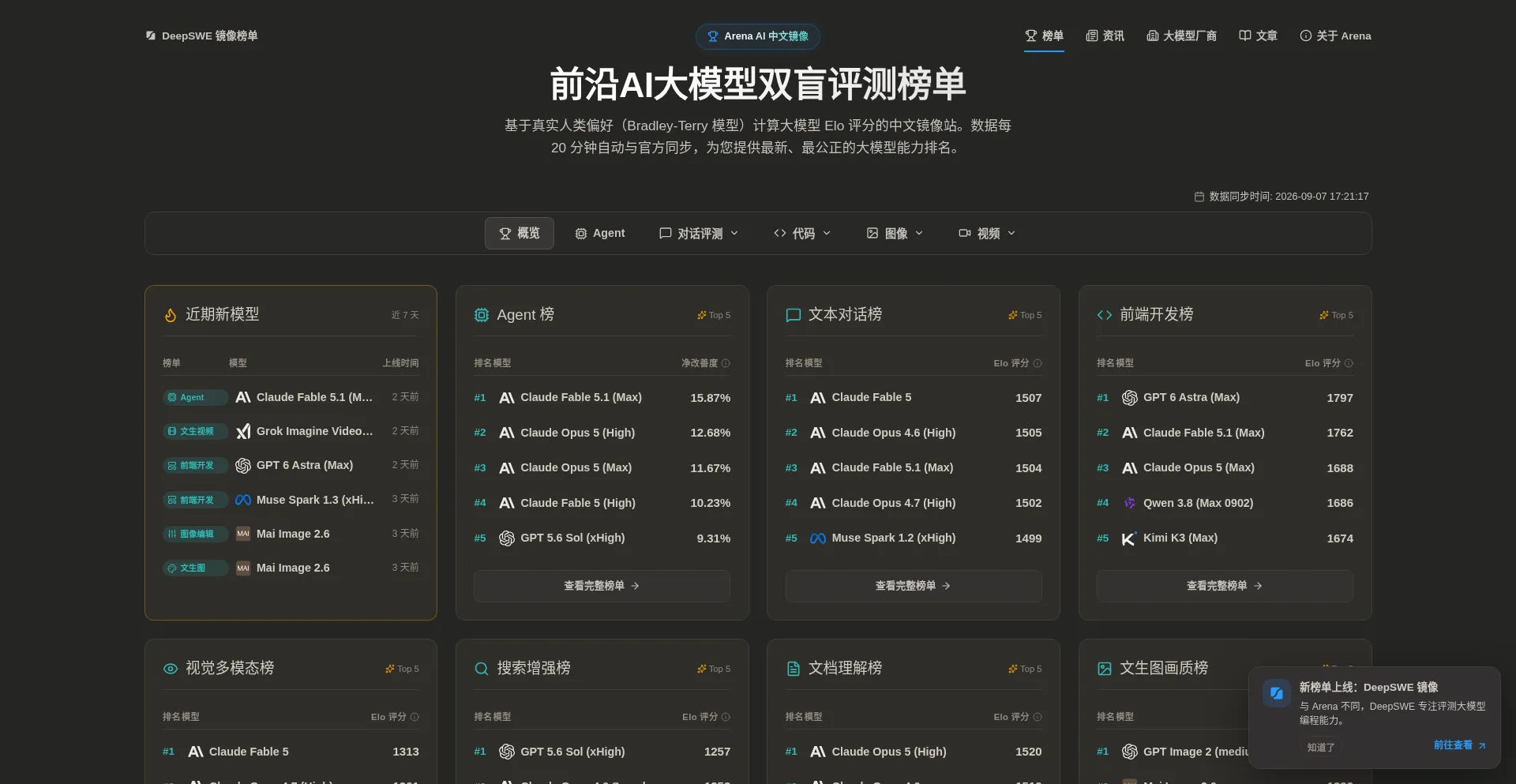Select #1 GPT 6 Astra (Max) in 前端开发榜
The image size is (1516, 784).
tap(1225, 398)
